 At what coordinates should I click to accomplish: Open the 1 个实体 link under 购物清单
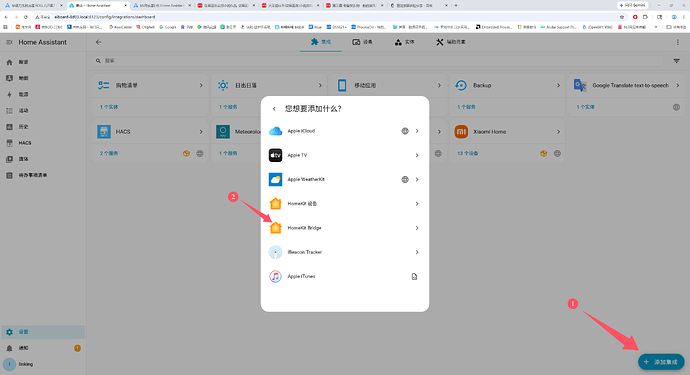pos(109,107)
